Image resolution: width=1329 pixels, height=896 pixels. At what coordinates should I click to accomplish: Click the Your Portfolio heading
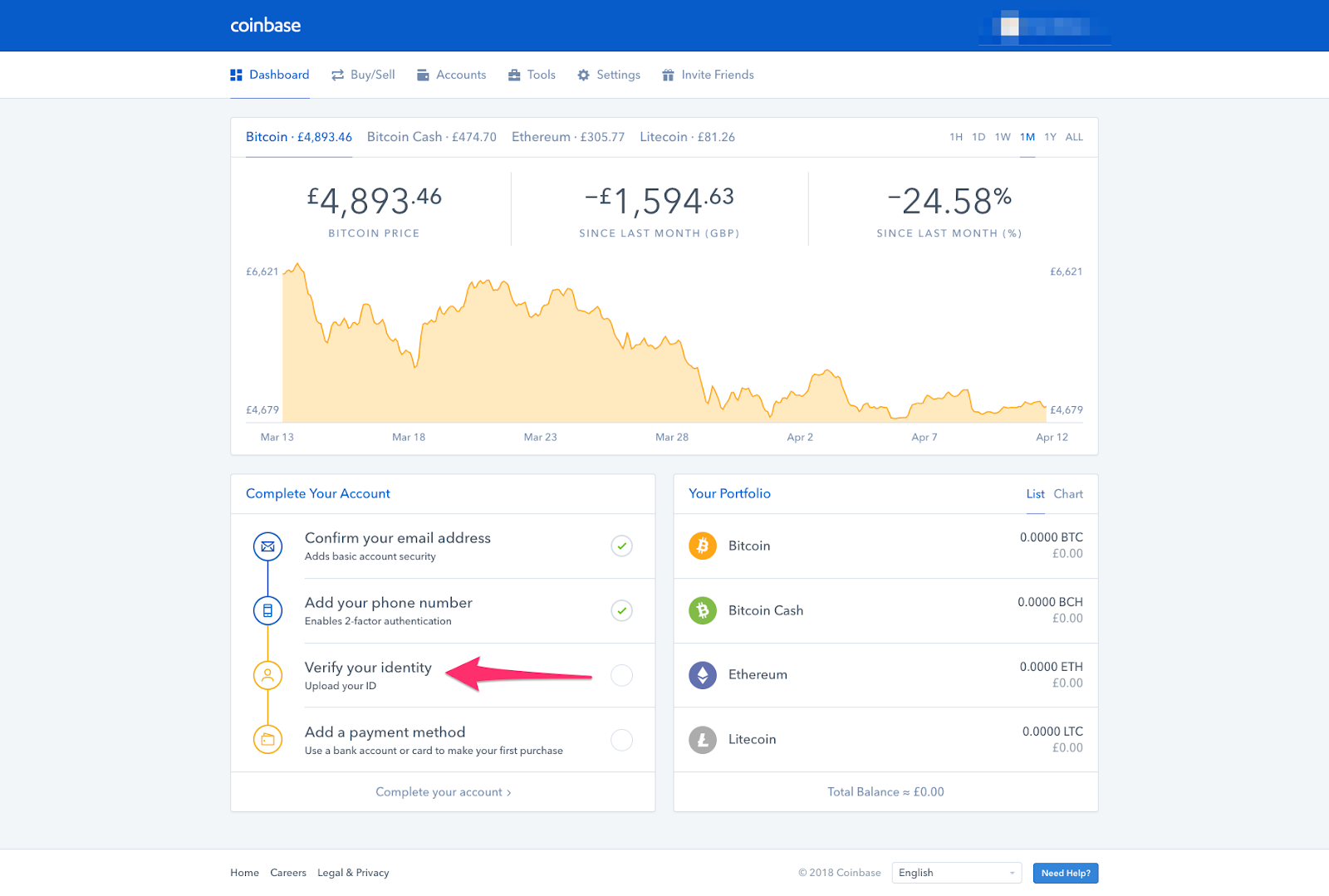(x=729, y=493)
